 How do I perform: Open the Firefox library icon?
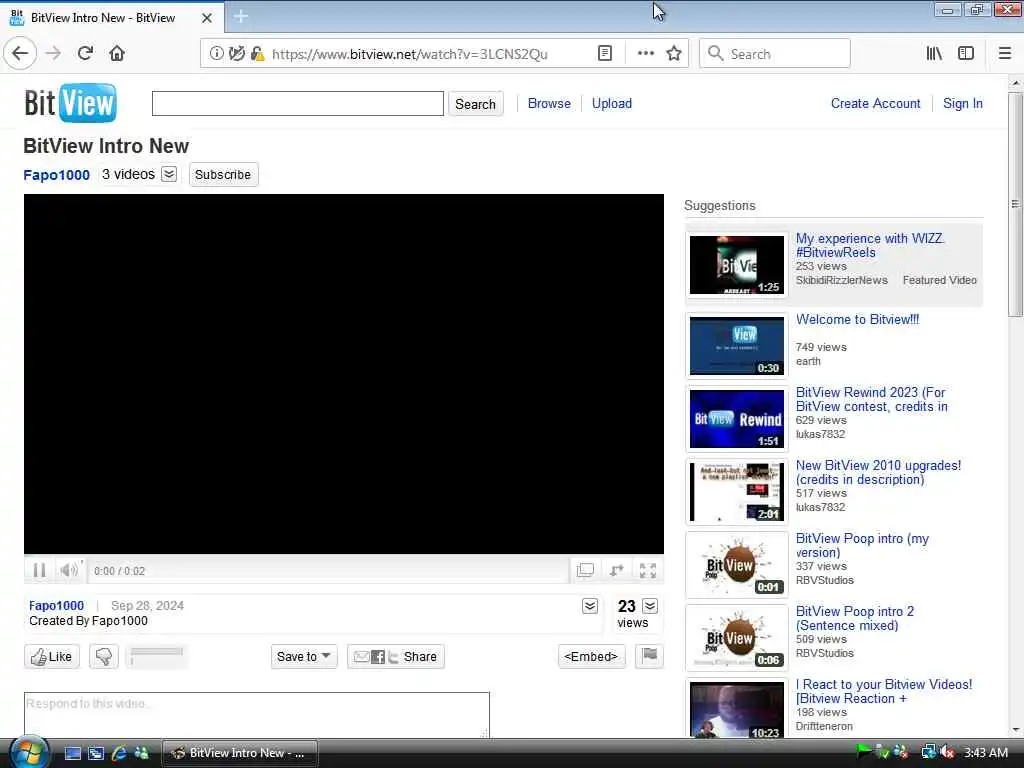[x=935, y=54]
